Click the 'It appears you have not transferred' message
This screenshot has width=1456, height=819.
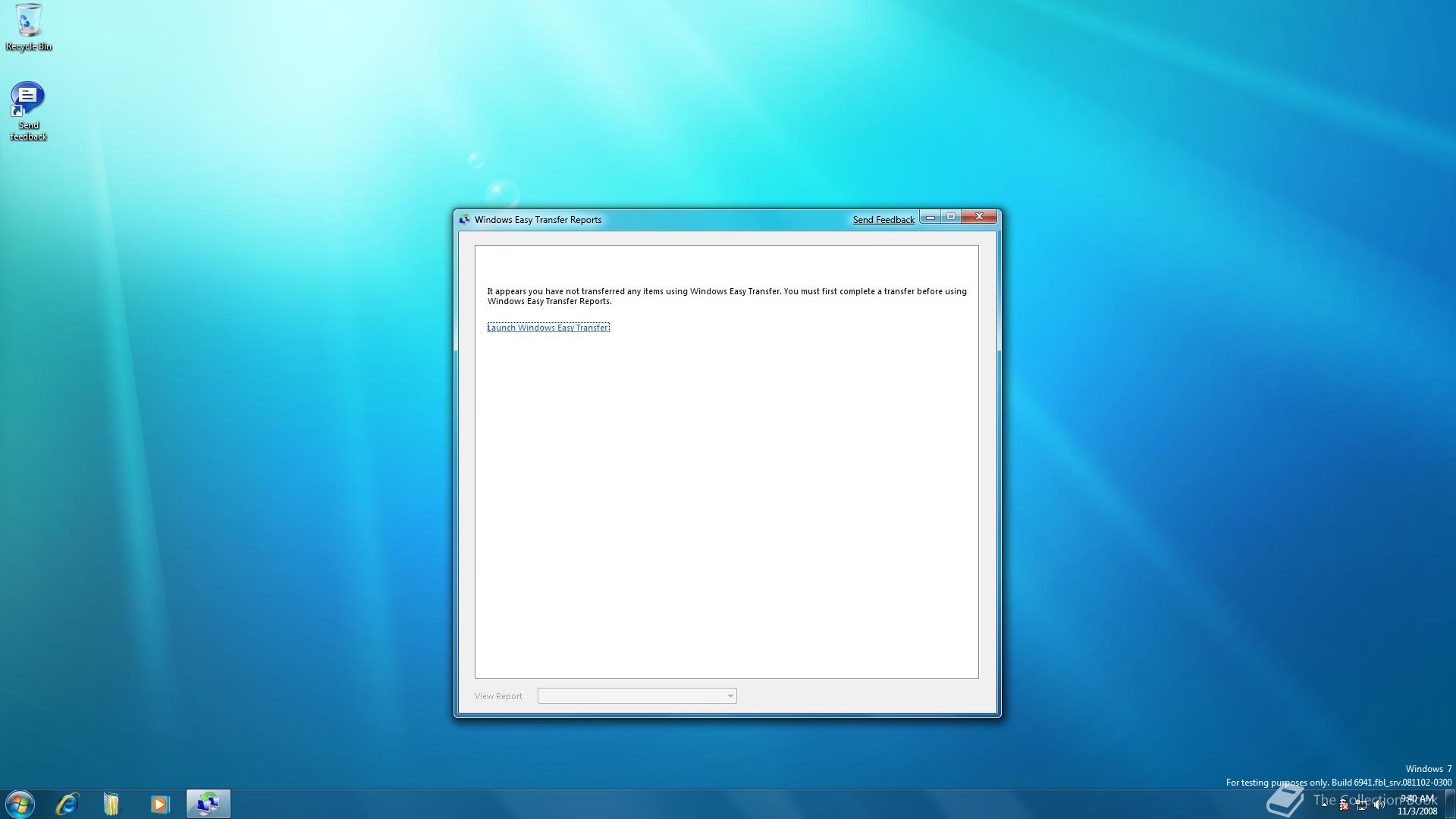727,296
